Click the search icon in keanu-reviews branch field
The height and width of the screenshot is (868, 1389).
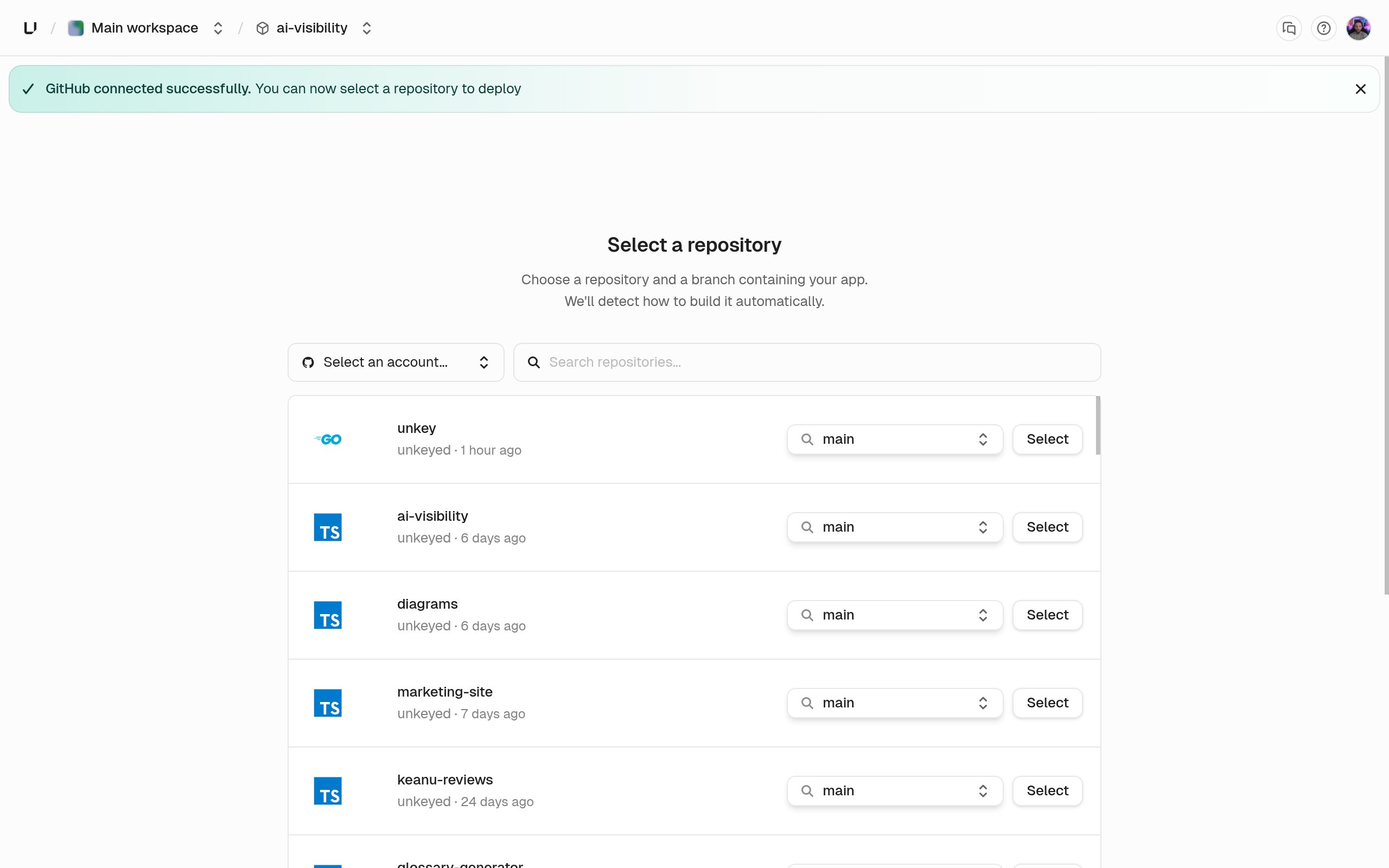point(807,790)
